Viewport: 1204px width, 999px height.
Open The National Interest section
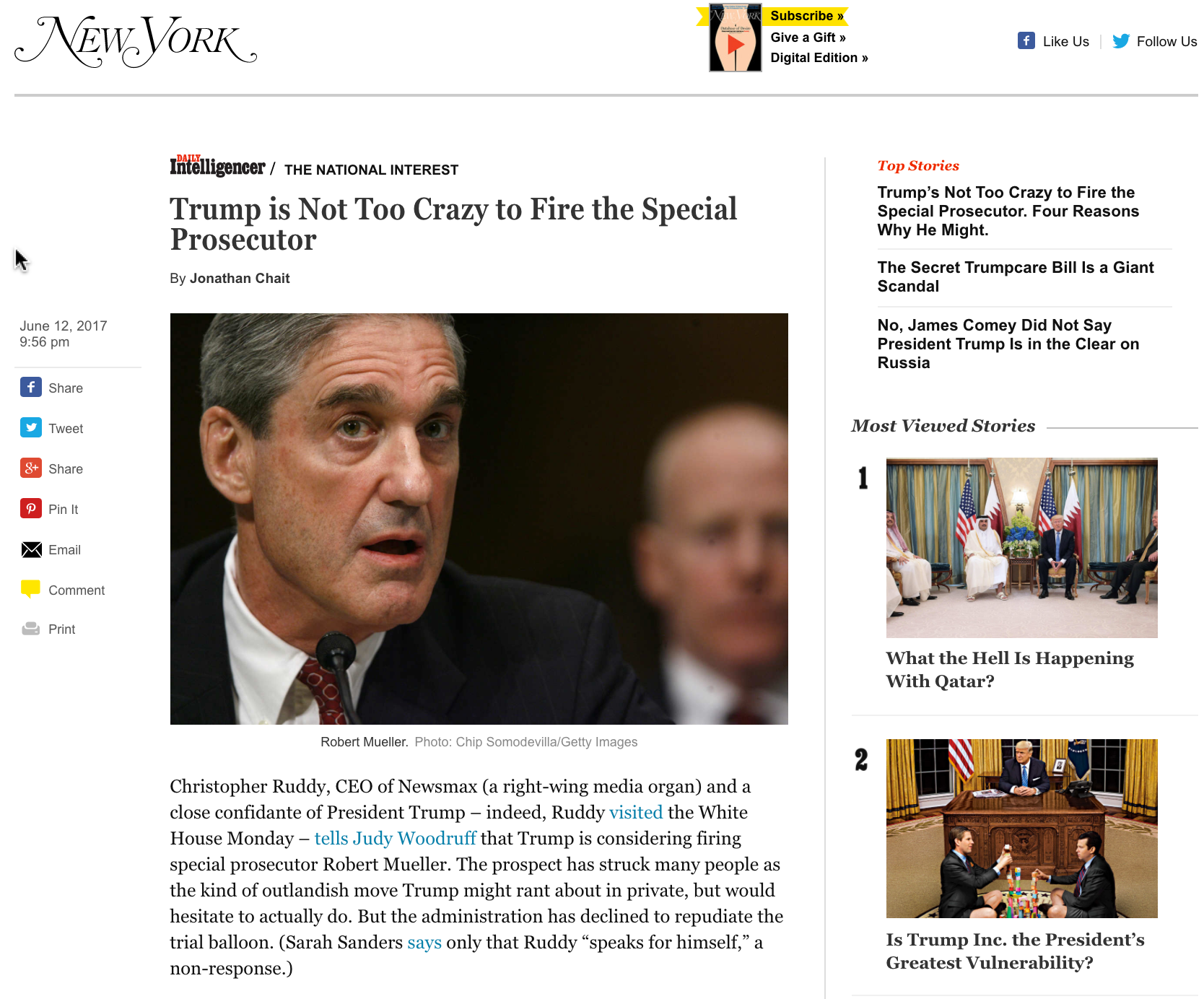371,170
